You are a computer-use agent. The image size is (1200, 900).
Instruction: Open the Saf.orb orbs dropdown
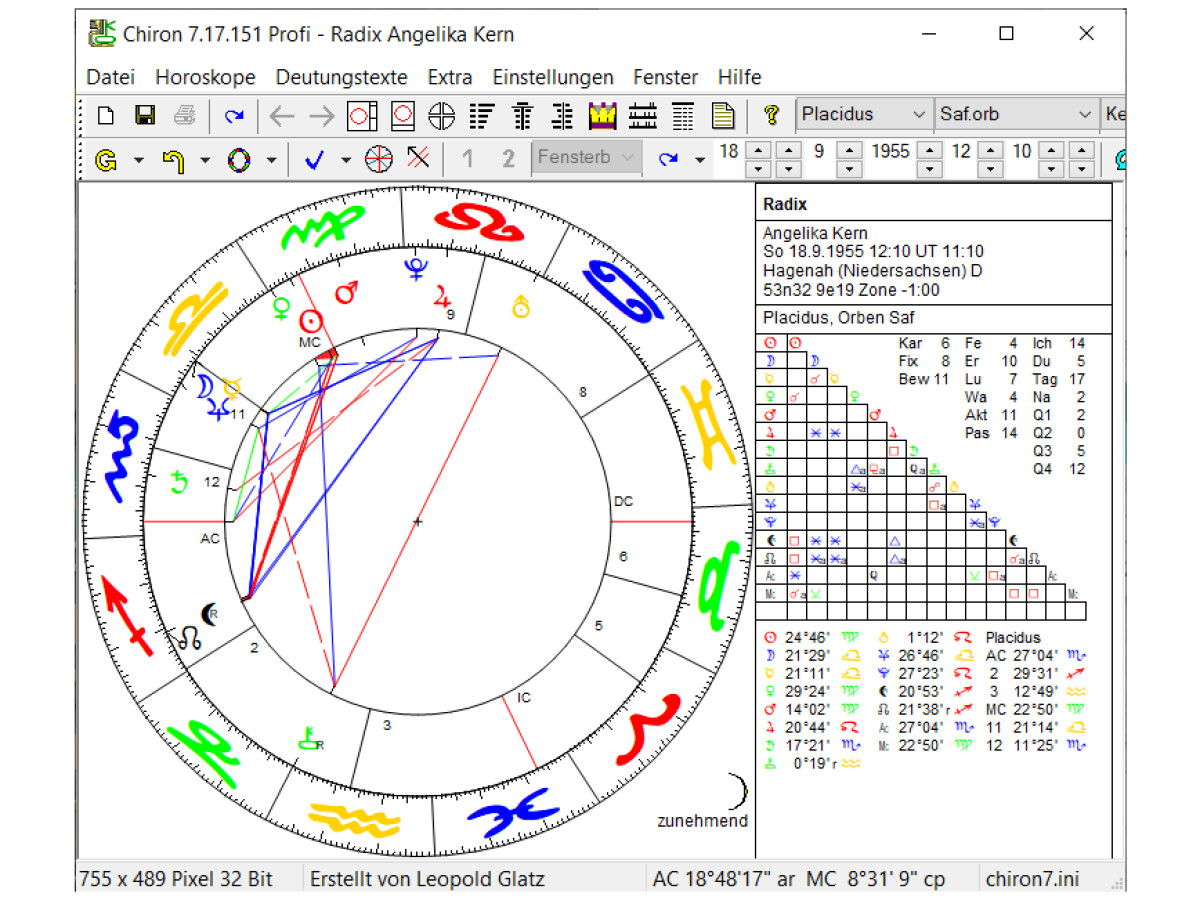click(1087, 114)
